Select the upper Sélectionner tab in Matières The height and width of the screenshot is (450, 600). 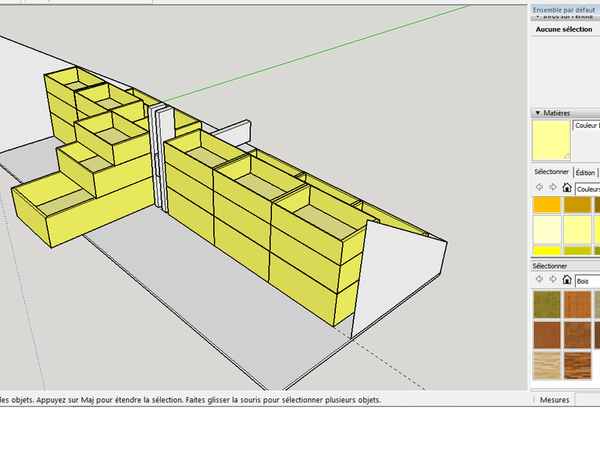click(x=551, y=172)
